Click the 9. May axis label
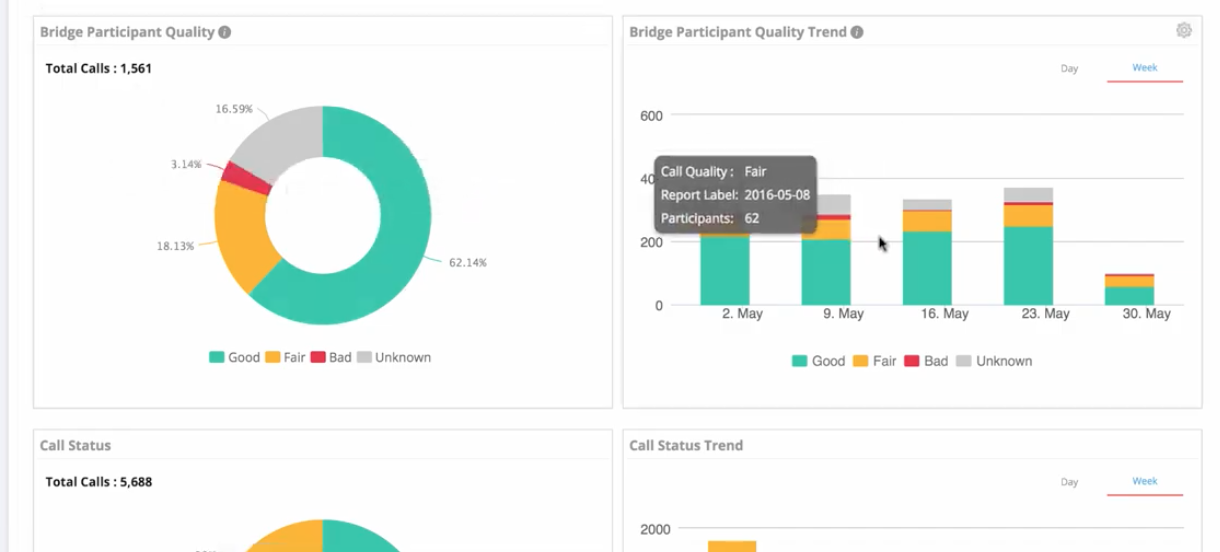 pos(843,314)
